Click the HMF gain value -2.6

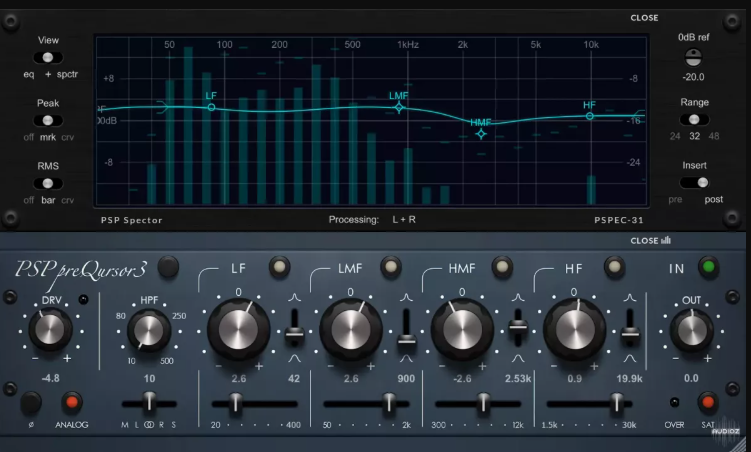click(x=462, y=379)
